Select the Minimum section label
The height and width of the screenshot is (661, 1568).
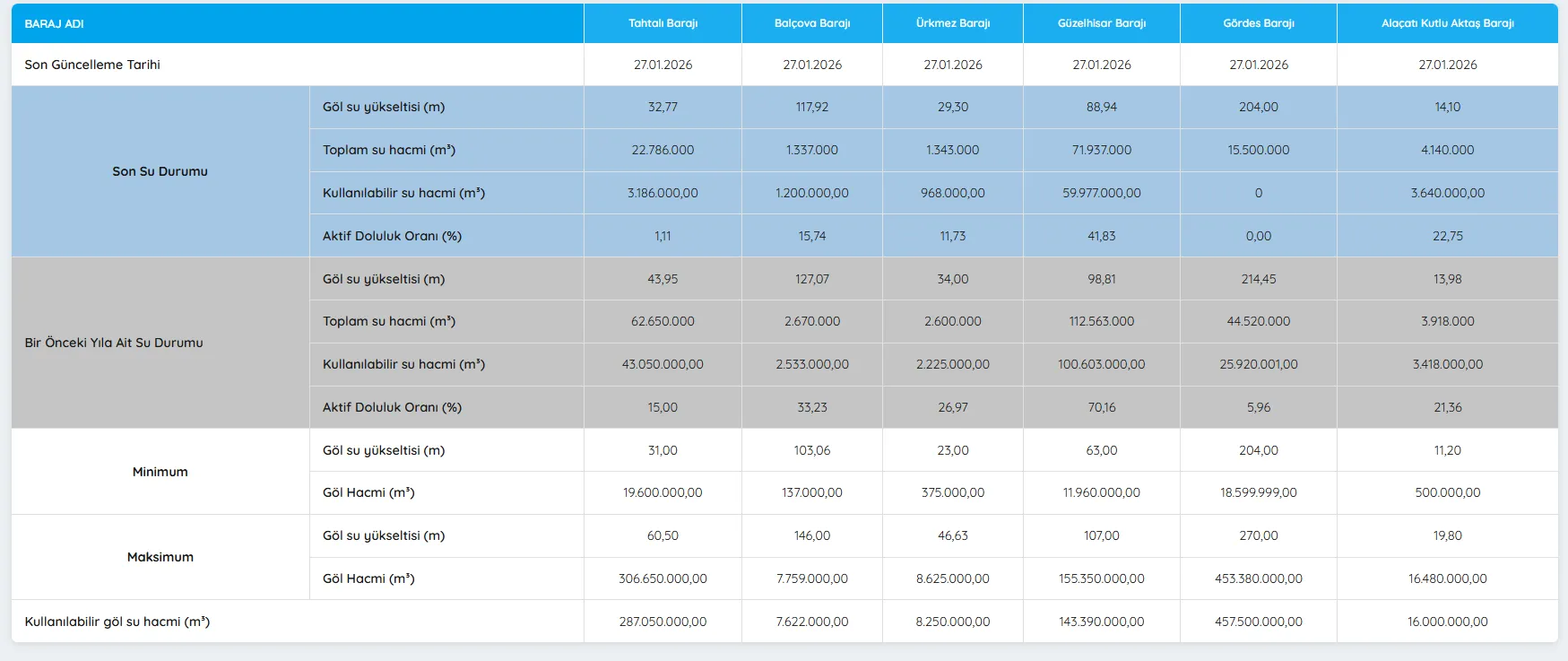pos(160,472)
